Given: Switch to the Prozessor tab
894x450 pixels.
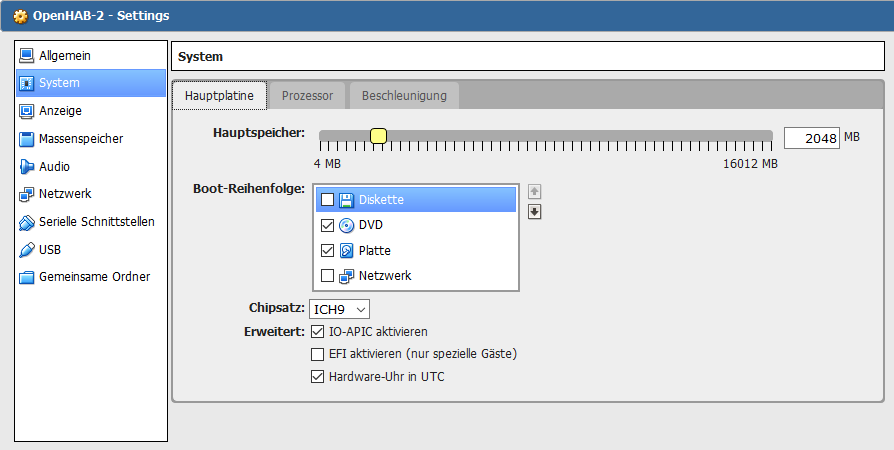Looking at the screenshot, I should tap(307, 96).
